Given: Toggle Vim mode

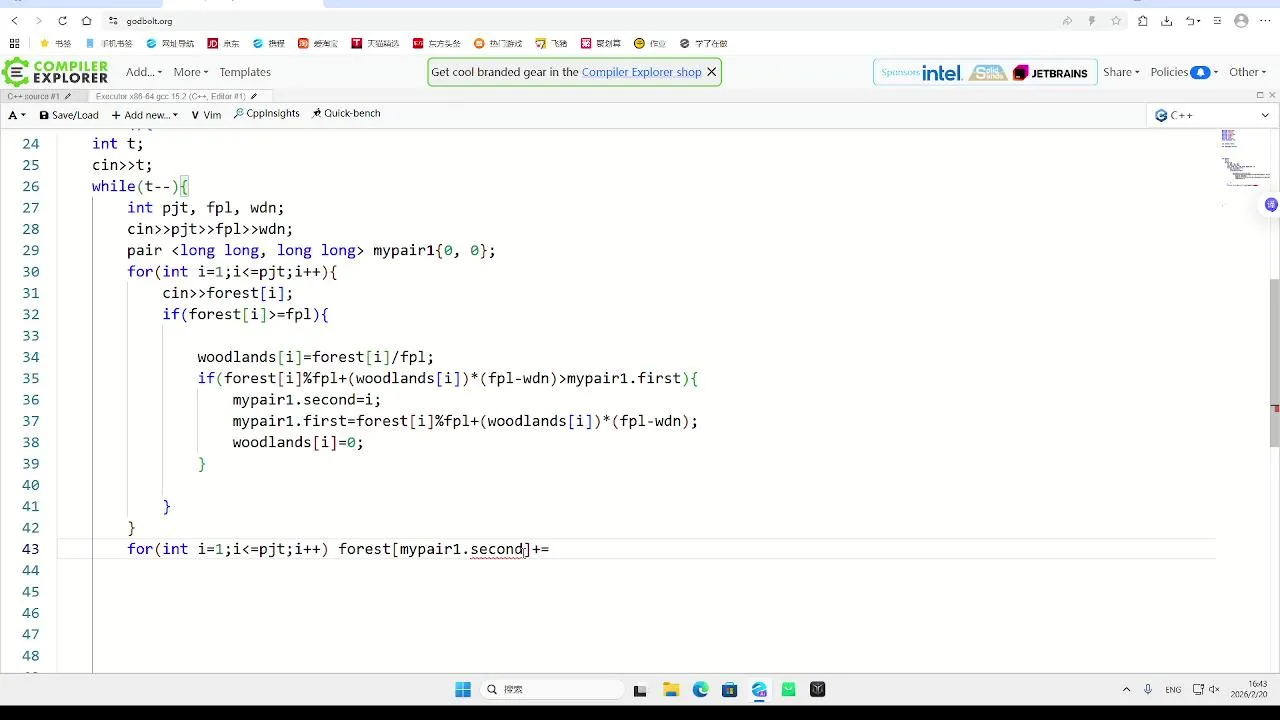Looking at the screenshot, I should (206, 115).
